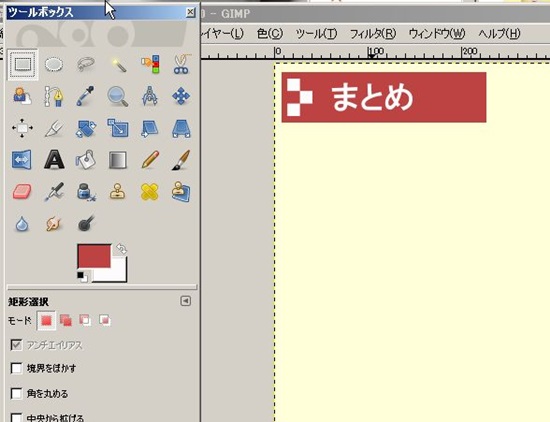
Task: Open the tool options panel menu arrow
Action: 186,301
